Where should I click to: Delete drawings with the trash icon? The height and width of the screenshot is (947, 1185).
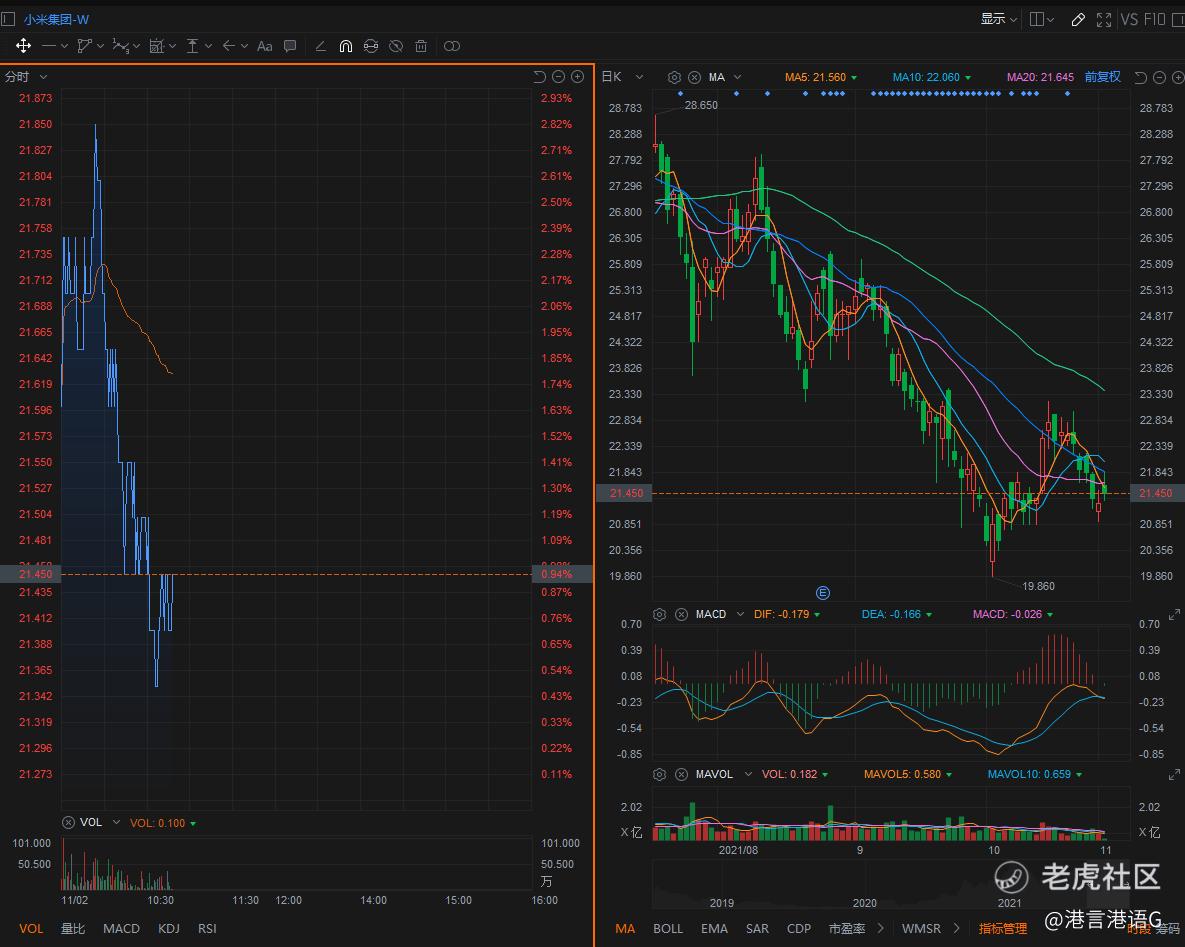tap(421, 46)
